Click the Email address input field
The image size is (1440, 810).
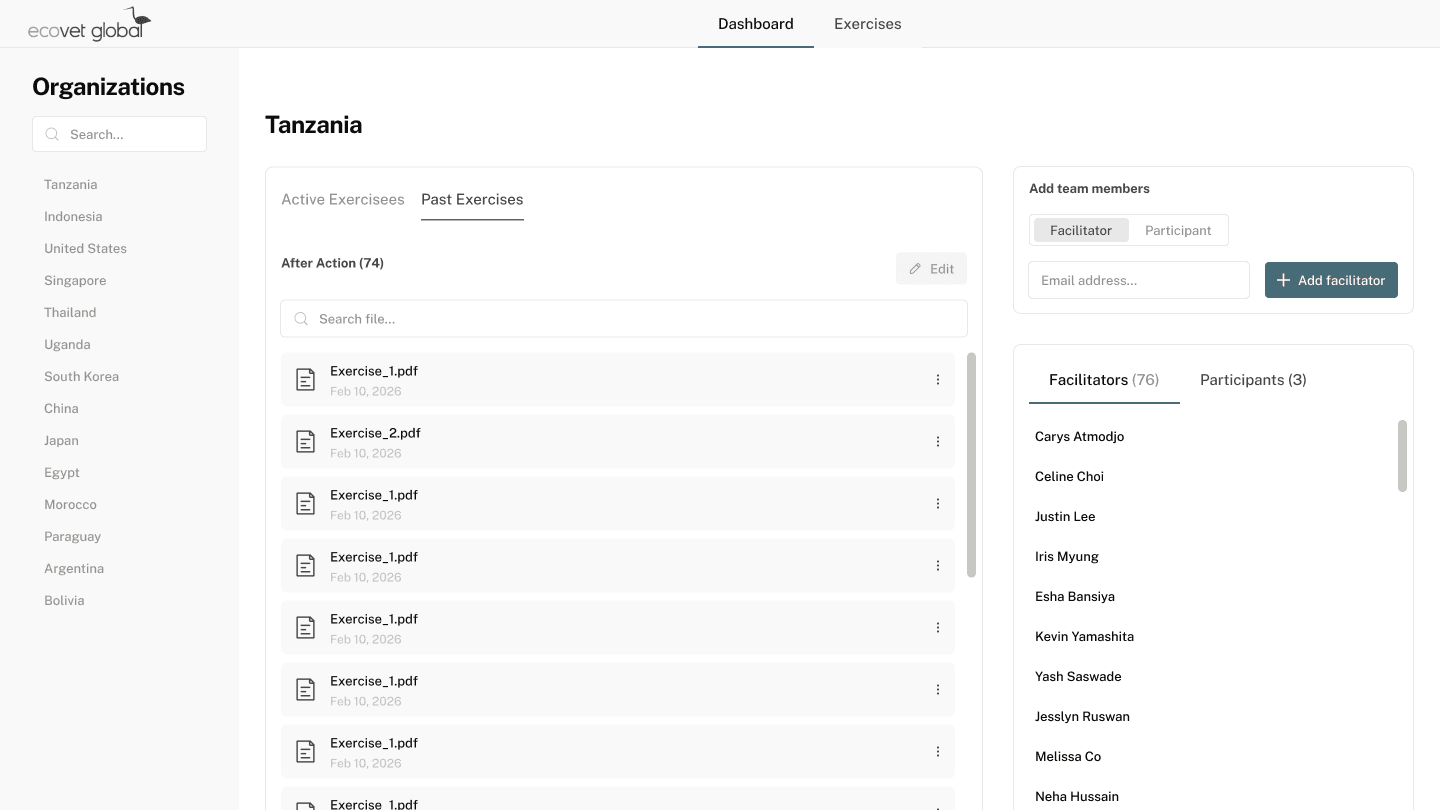[1139, 280]
